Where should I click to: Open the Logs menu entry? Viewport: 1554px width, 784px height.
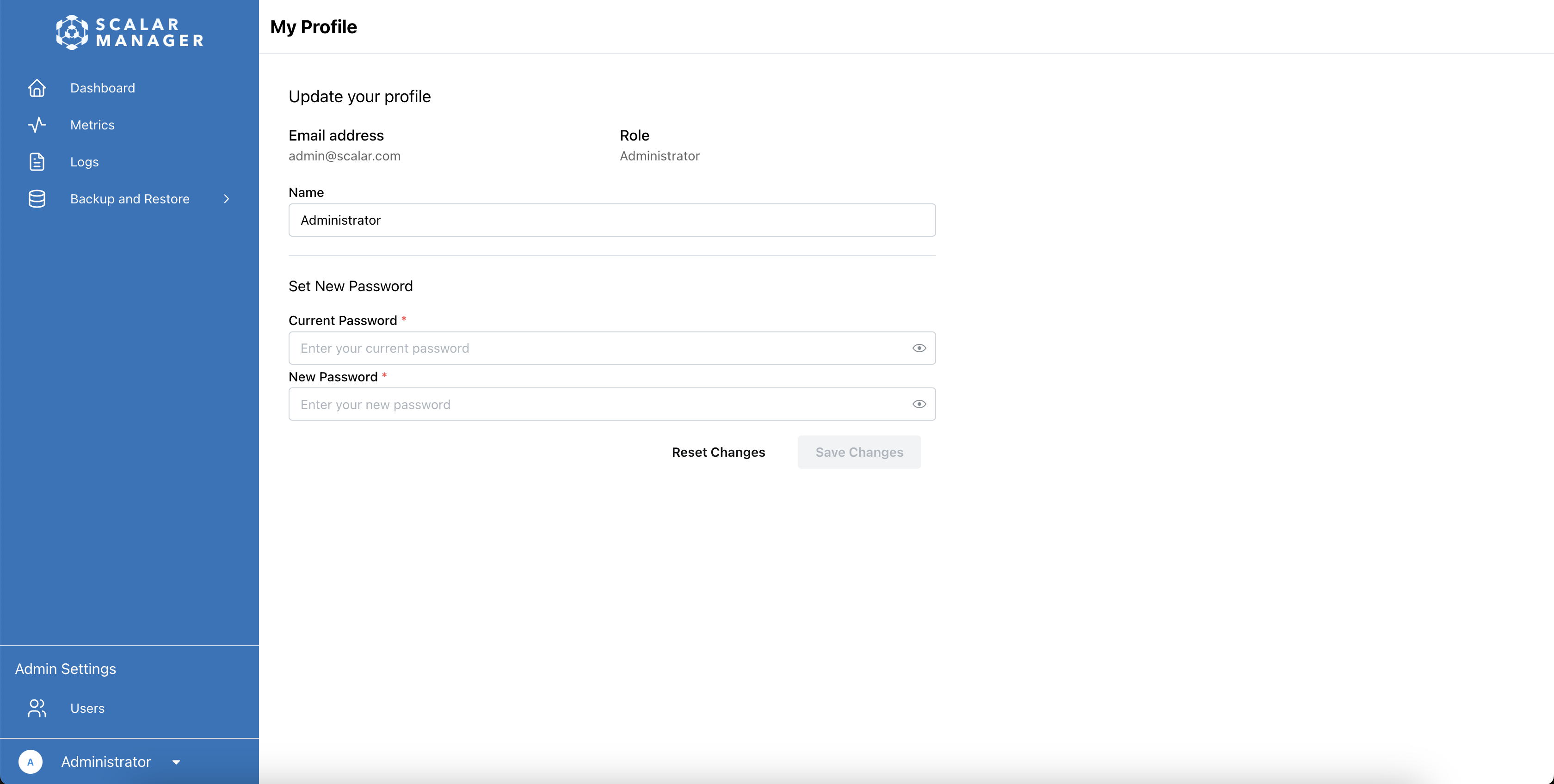point(85,162)
